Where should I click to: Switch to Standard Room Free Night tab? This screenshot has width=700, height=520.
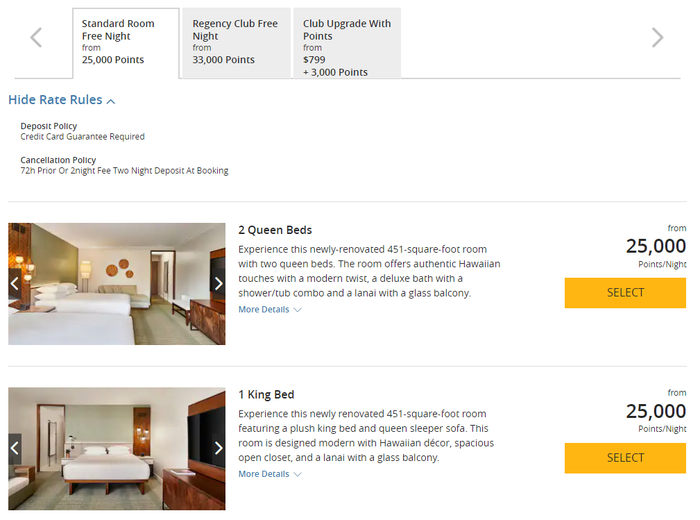pos(126,43)
